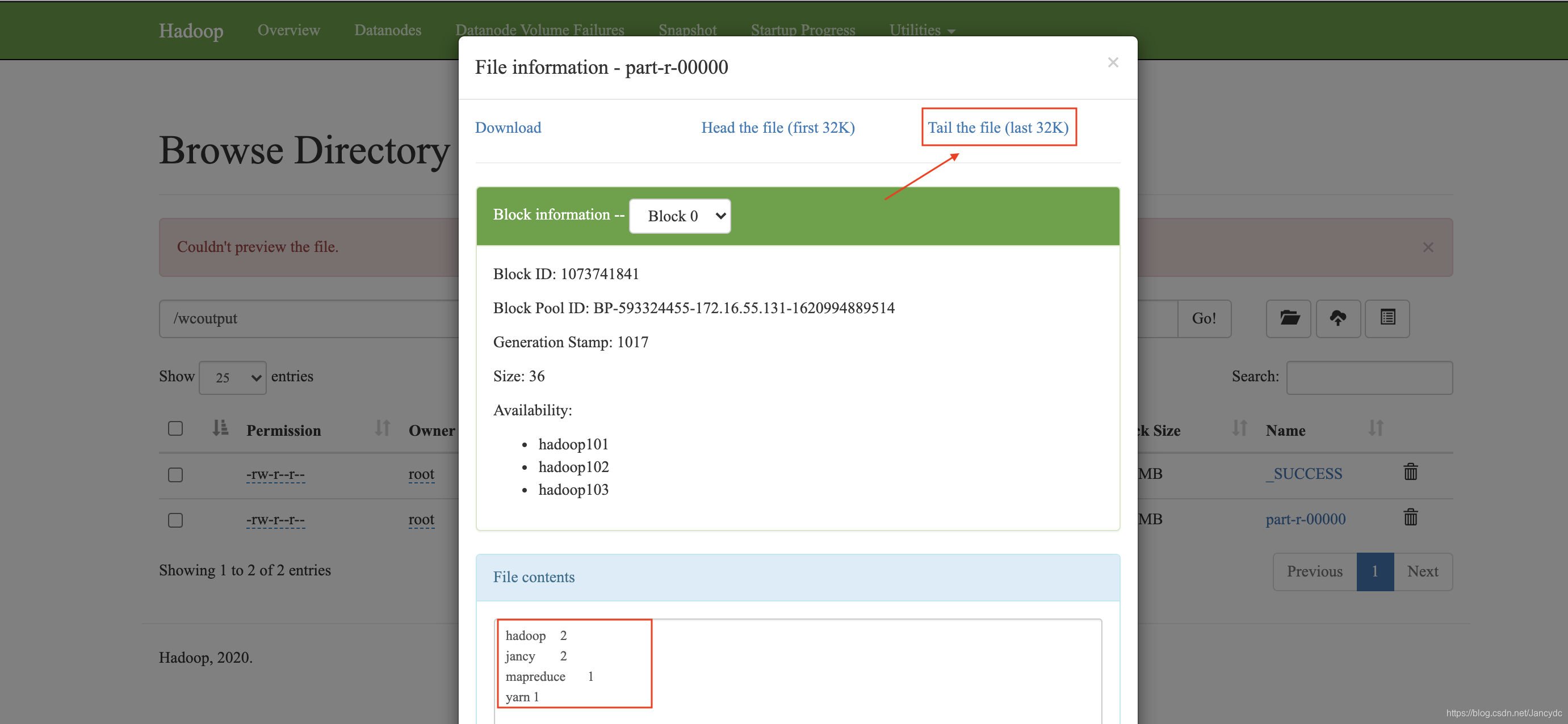Click the Download link

[x=508, y=128]
